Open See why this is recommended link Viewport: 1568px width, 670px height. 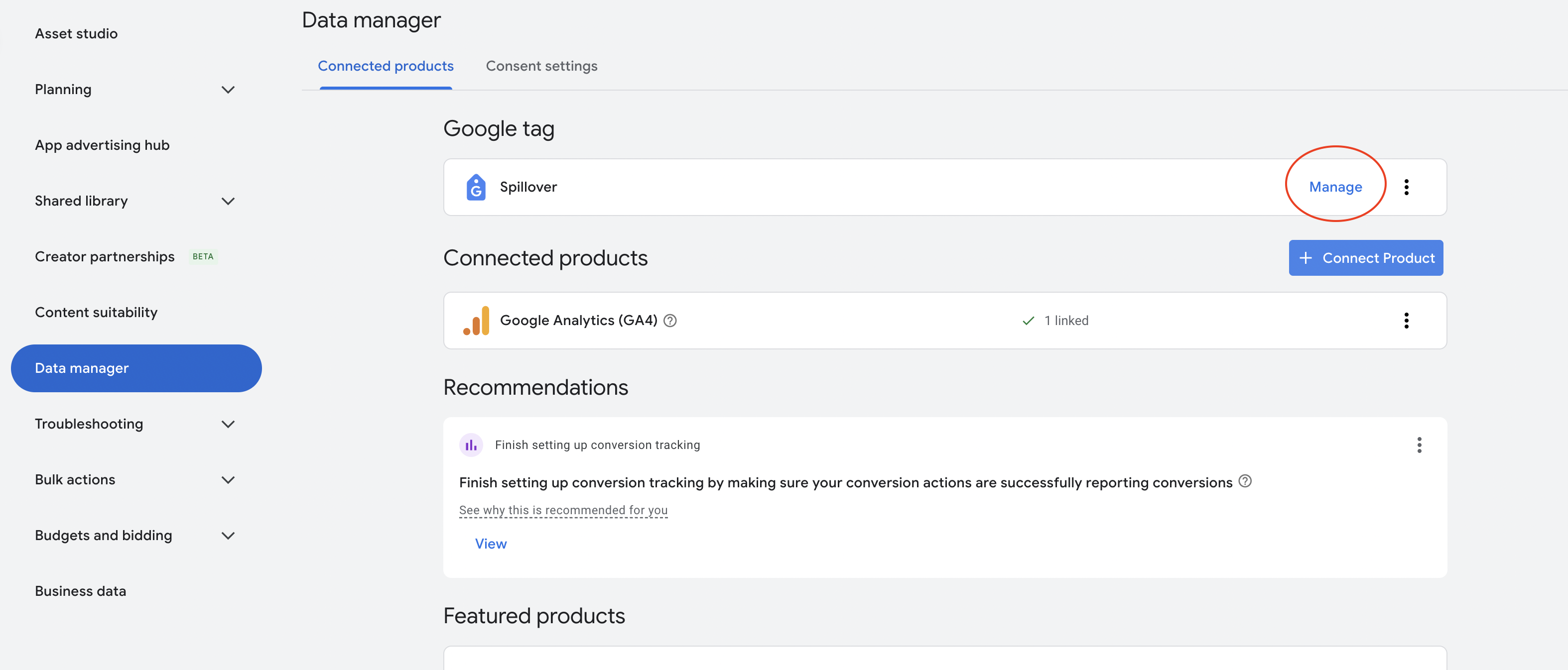(563, 510)
